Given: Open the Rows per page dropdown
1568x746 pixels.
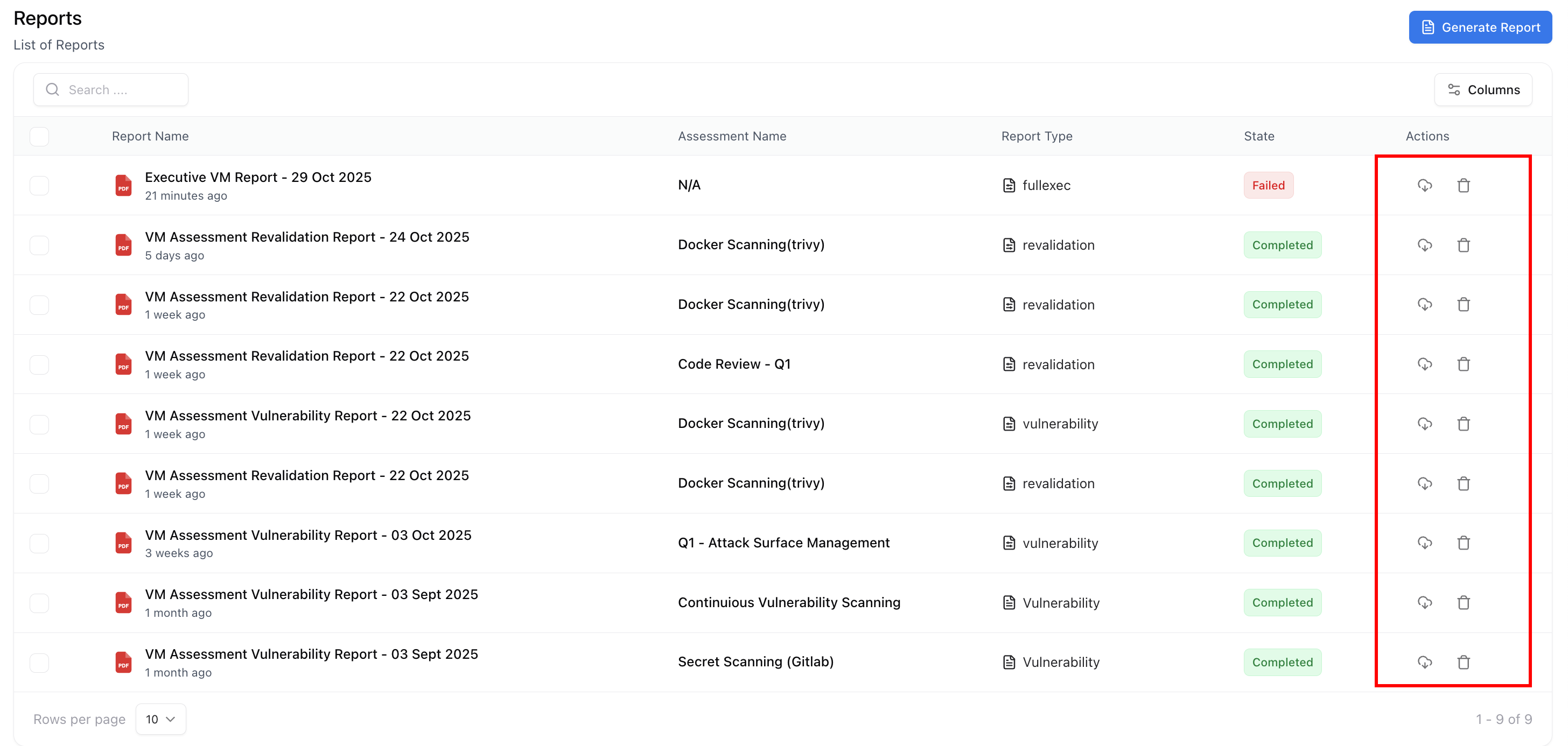Looking at the screenshot, I should pyautogui.click(x=160, y=719).
